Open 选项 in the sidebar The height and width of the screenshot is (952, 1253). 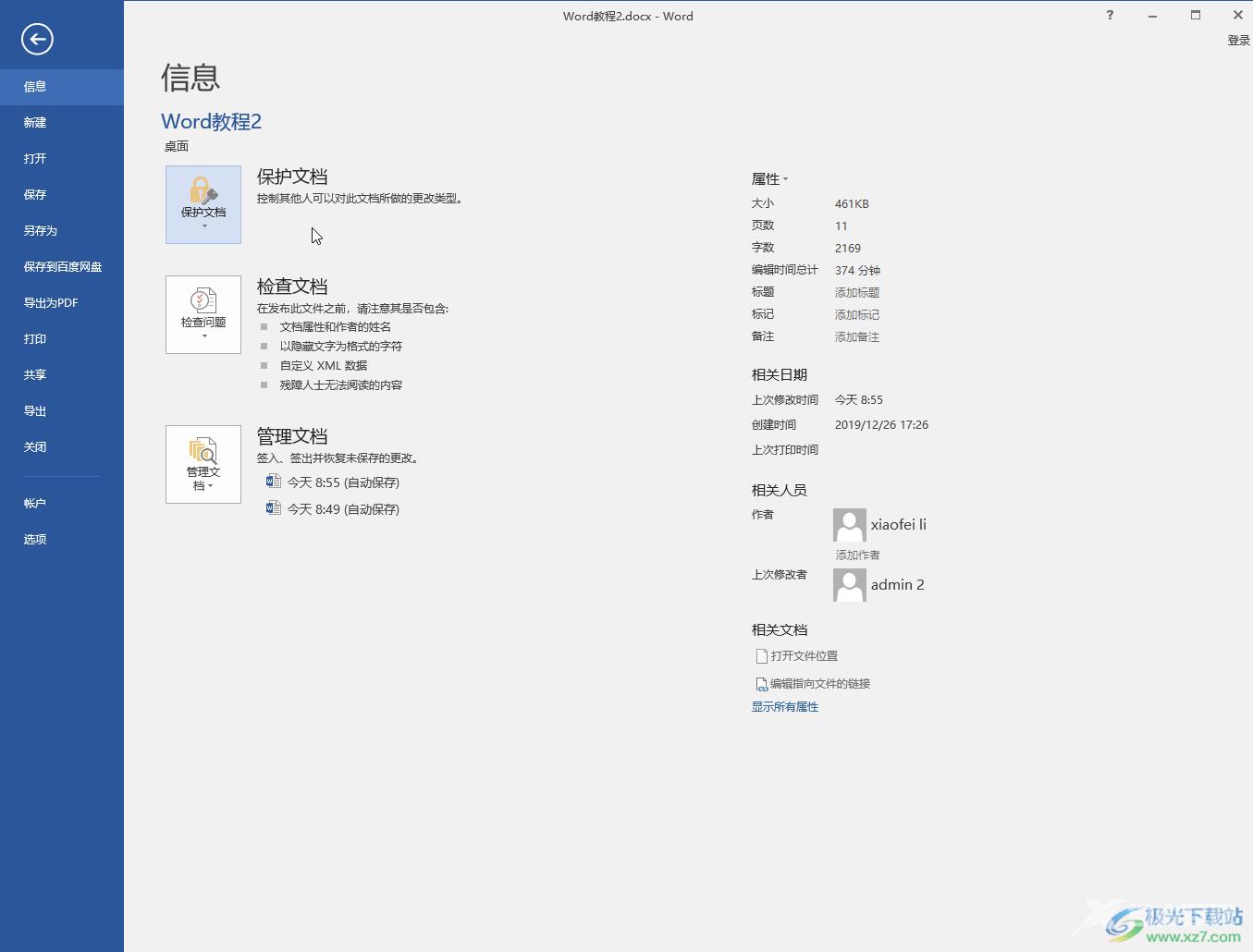(x=62, y=540)
